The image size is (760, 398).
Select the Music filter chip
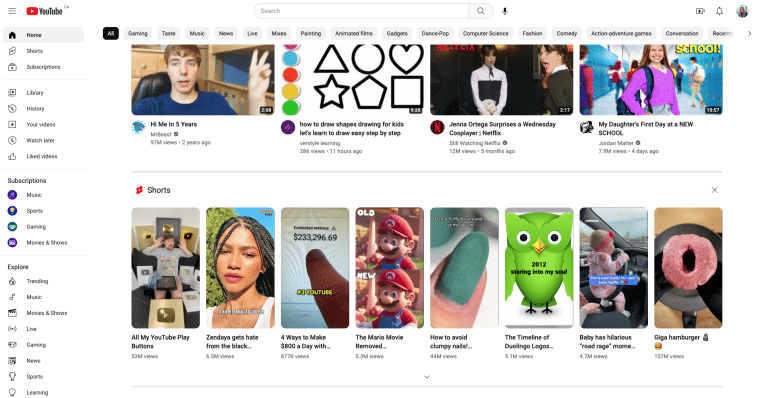[x=197, y=33]
